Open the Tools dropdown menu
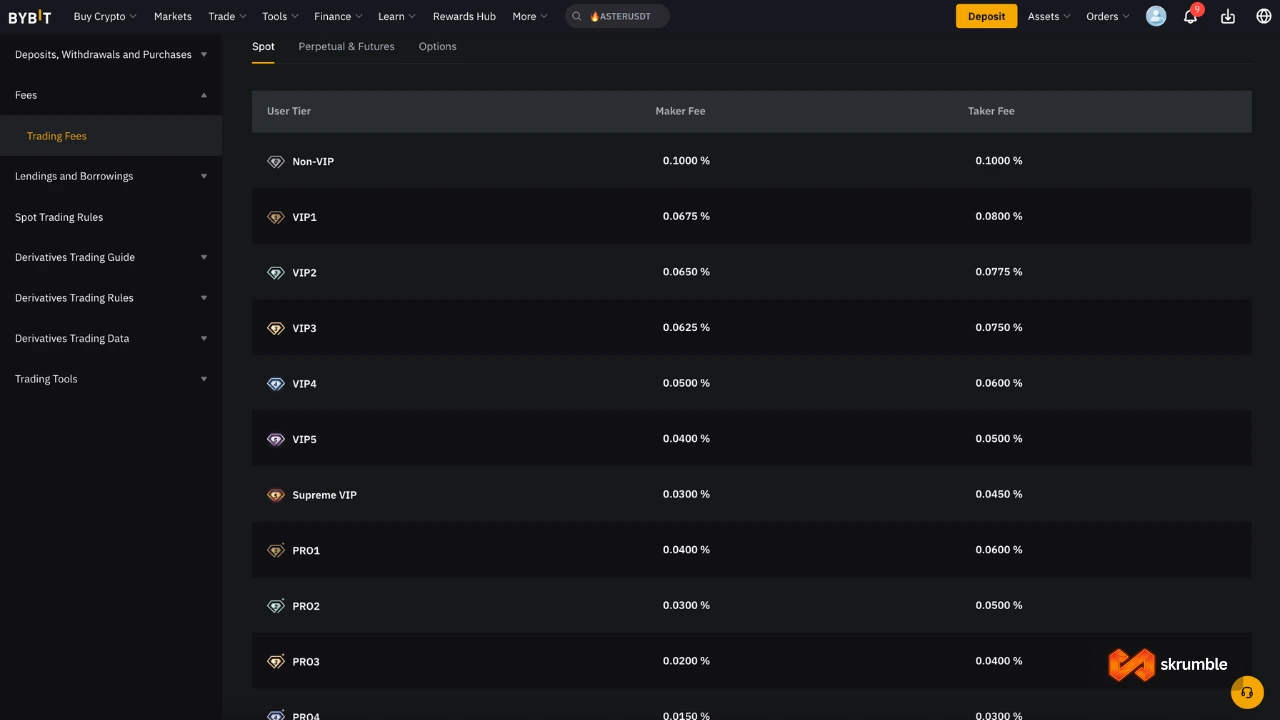Image resolution: width=1280 pixels, height=720 pixels. click(x=280, y=16)
